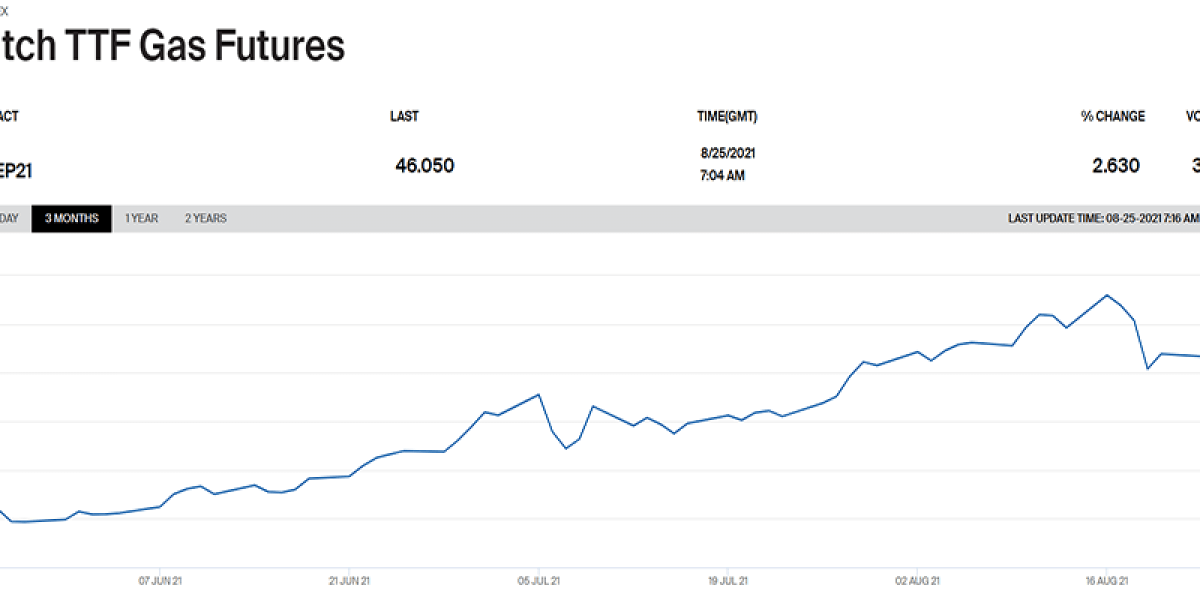Click the 19 JUL 21 axis label
The height and width of the screenshot is (600, 1200).
click(728, 579)
